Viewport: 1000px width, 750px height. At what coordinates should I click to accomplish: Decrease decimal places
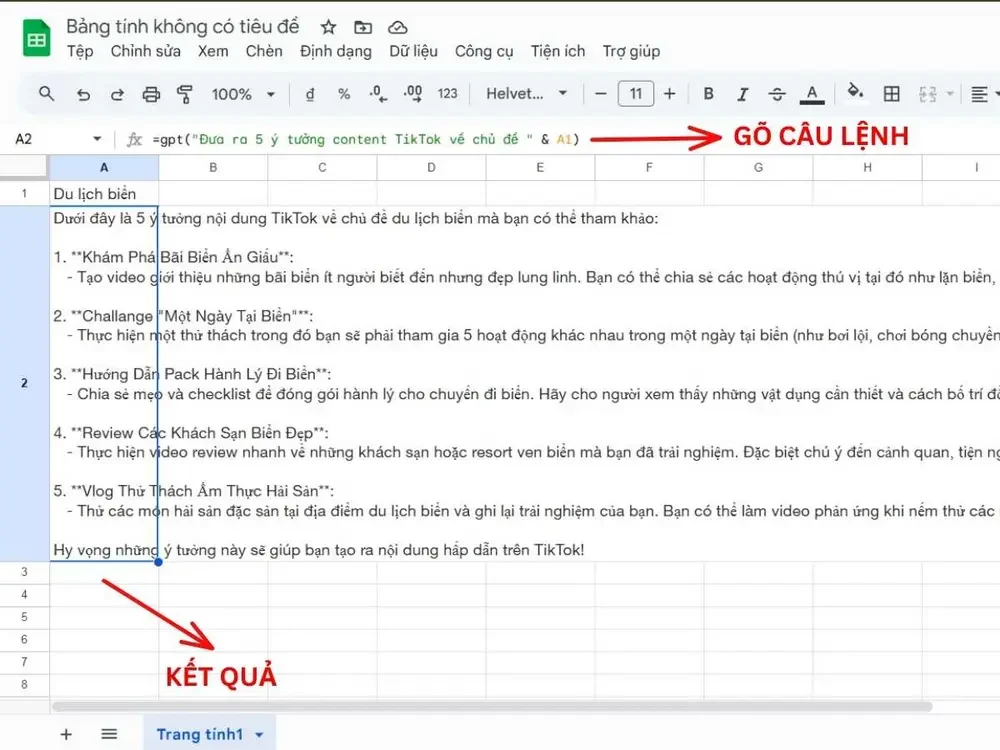coord(378,94)
